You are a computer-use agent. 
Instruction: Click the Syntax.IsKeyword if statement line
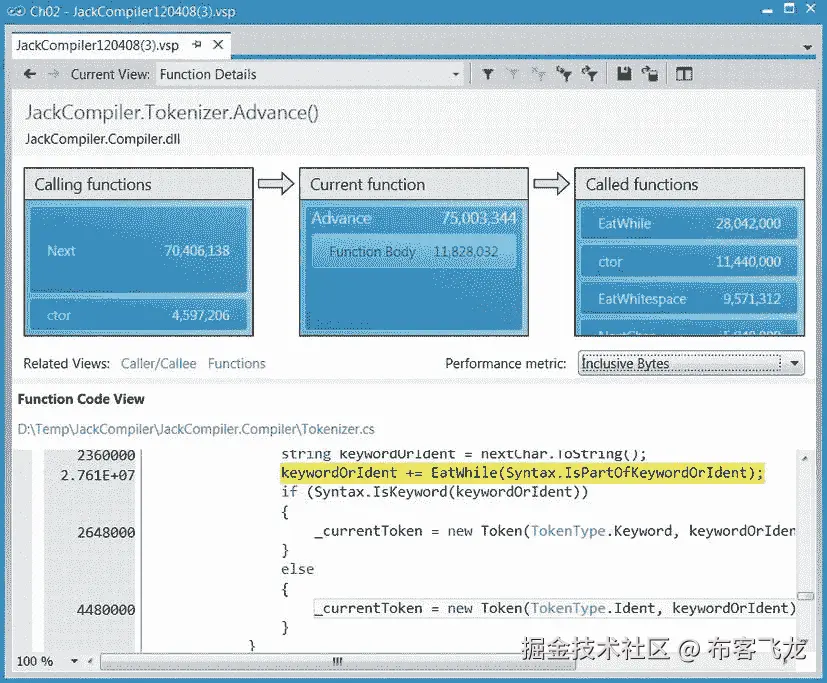[x=434, y=492]
